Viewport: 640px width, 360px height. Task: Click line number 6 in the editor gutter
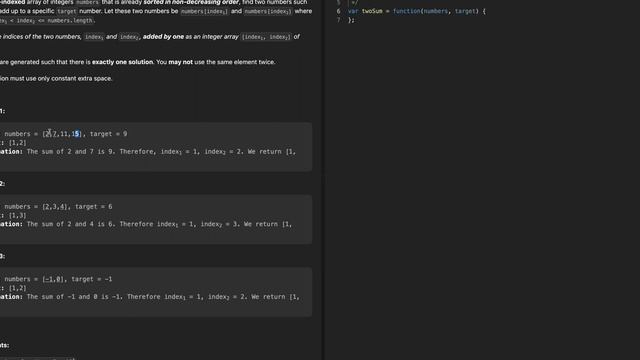[x=338, y=11]
